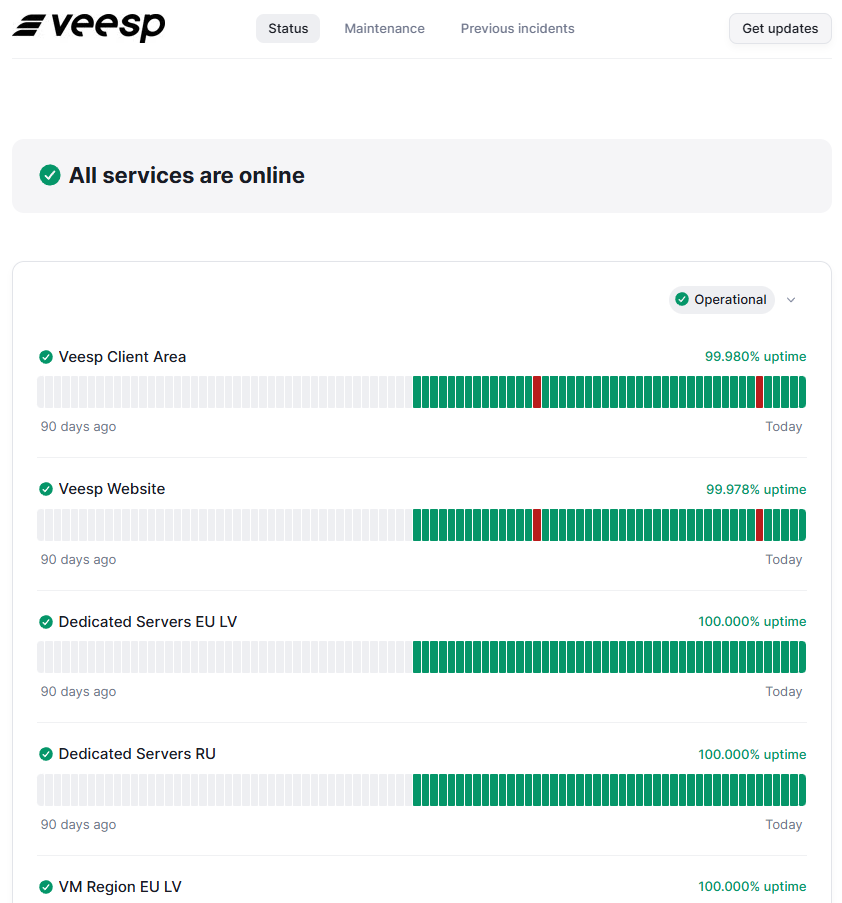Go to Previous incidents tab
Image resolution: width=842 pixels, height=903 pixels.
coord(517,29)
